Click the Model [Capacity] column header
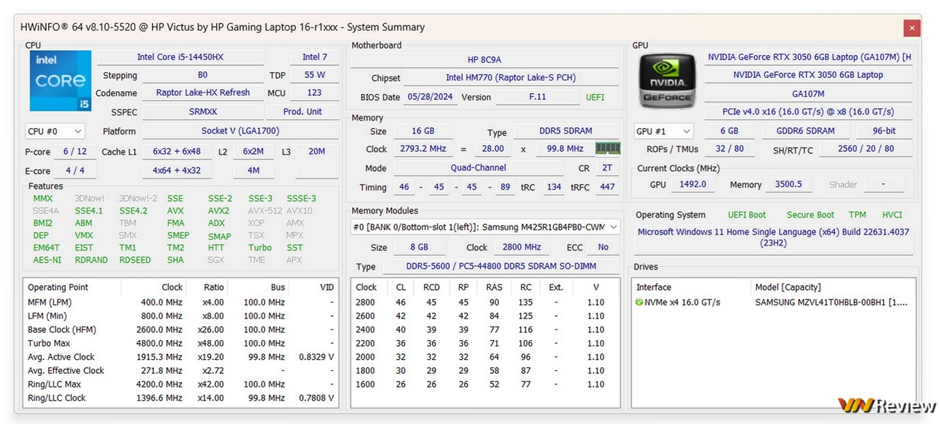939x424 pixels. 832,287
